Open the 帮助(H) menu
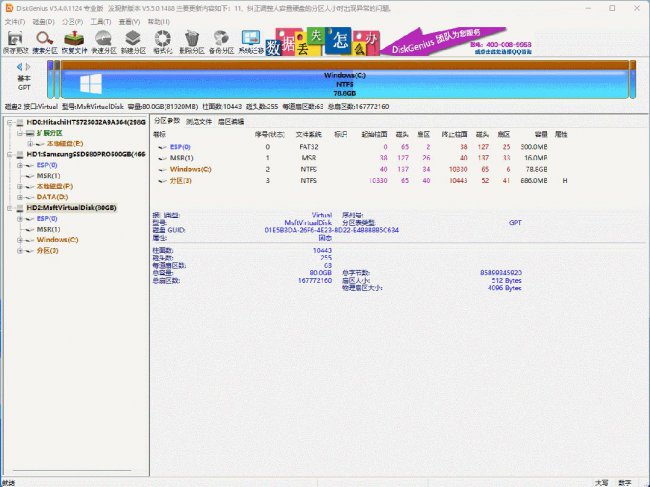This screenshot has width=650, height=487. [159, 22]
